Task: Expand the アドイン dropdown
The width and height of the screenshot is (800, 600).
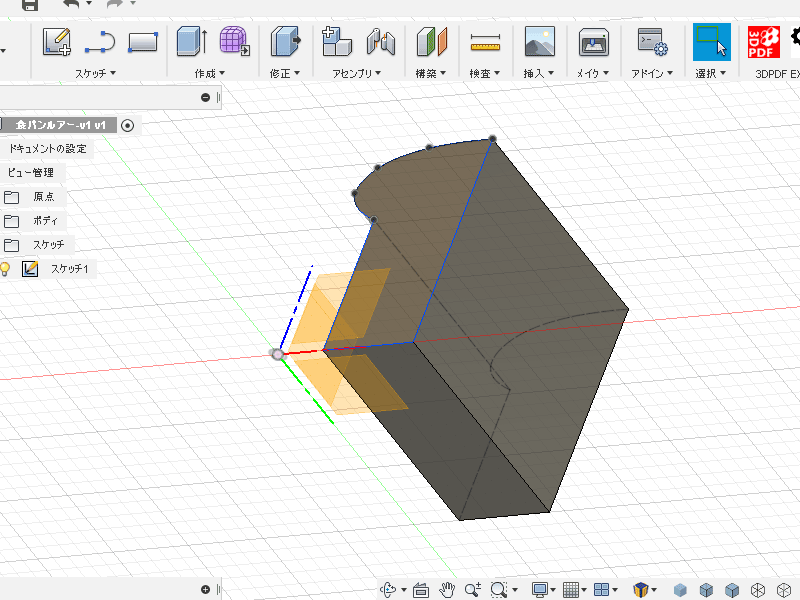Action: point(652,73)
